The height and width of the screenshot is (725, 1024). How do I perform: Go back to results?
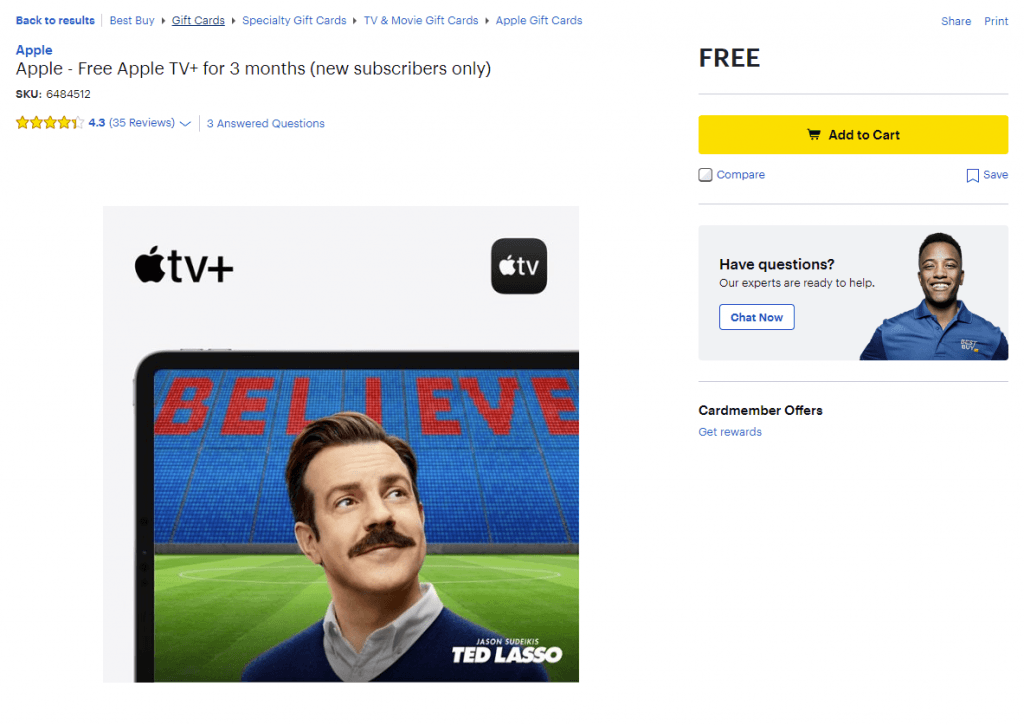[55, 20]
